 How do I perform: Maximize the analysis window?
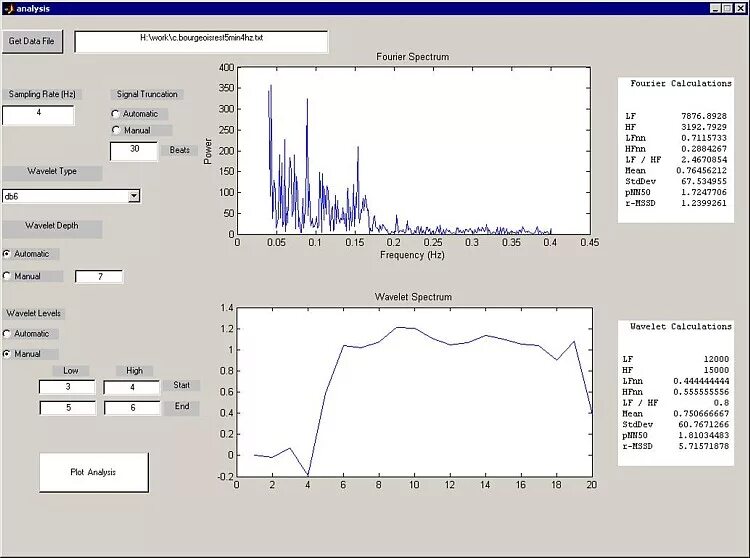[x=727, y=8]
